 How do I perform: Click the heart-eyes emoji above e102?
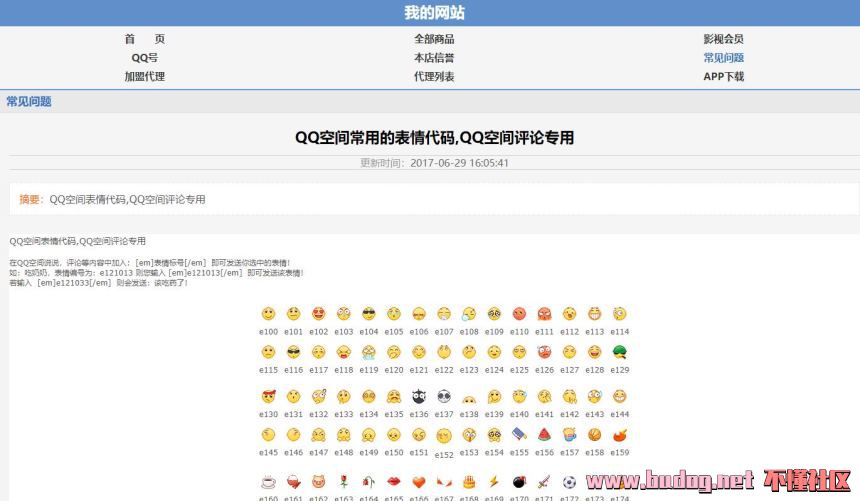(319, 314)
